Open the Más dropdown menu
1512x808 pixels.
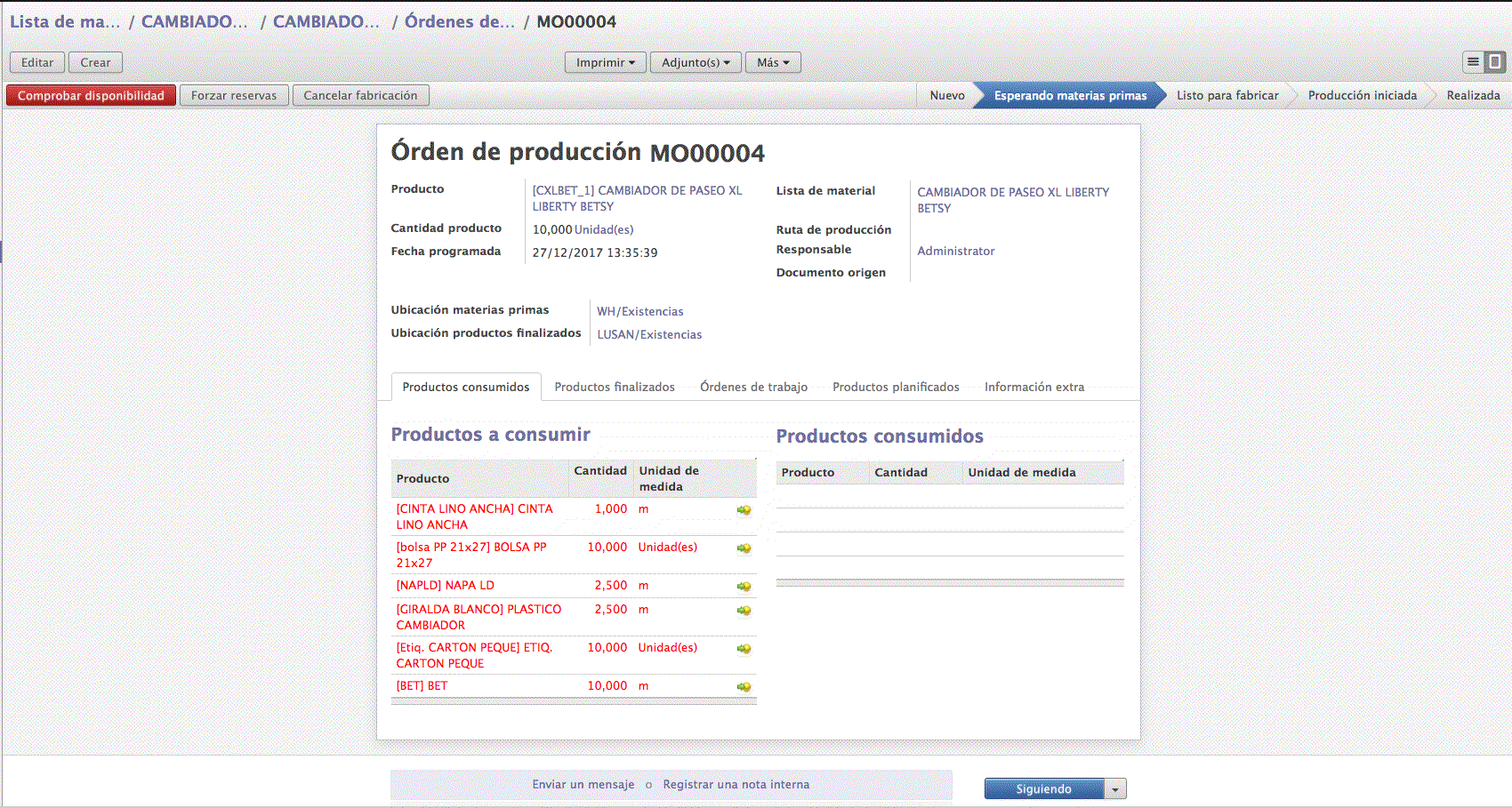[772, 62]
